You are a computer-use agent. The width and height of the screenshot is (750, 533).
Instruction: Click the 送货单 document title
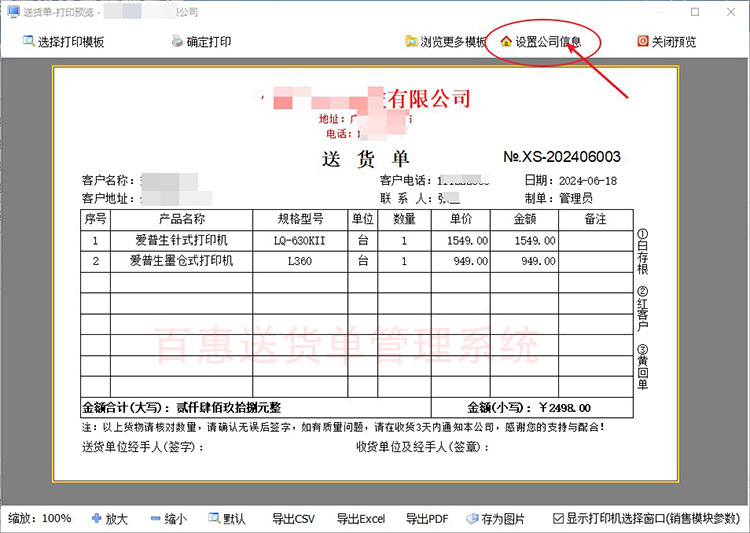pyautogui.click(x=366, y=159)
